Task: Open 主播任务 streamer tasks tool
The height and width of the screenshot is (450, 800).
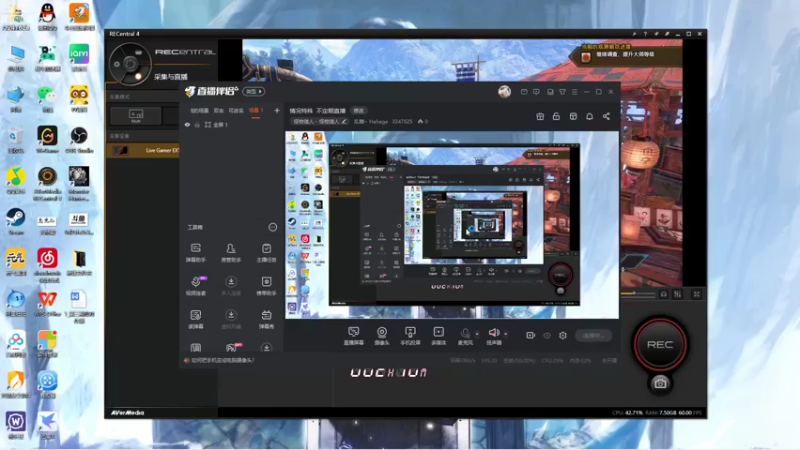Action: [266, 253]
